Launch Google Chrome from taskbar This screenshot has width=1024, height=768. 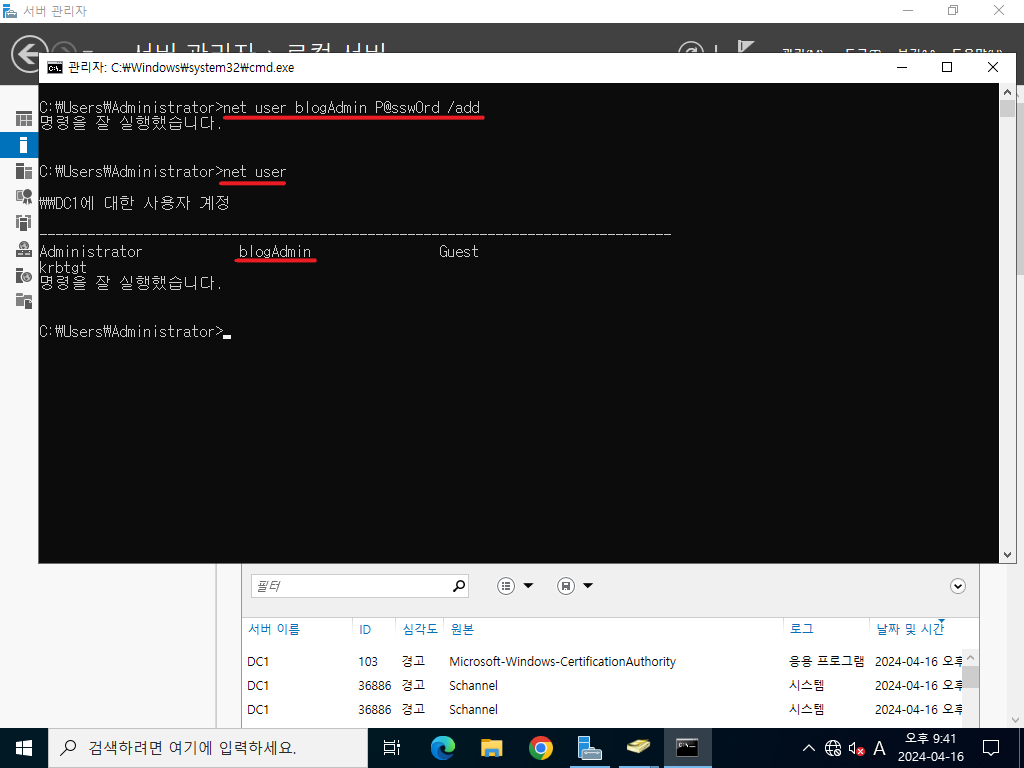540,748
